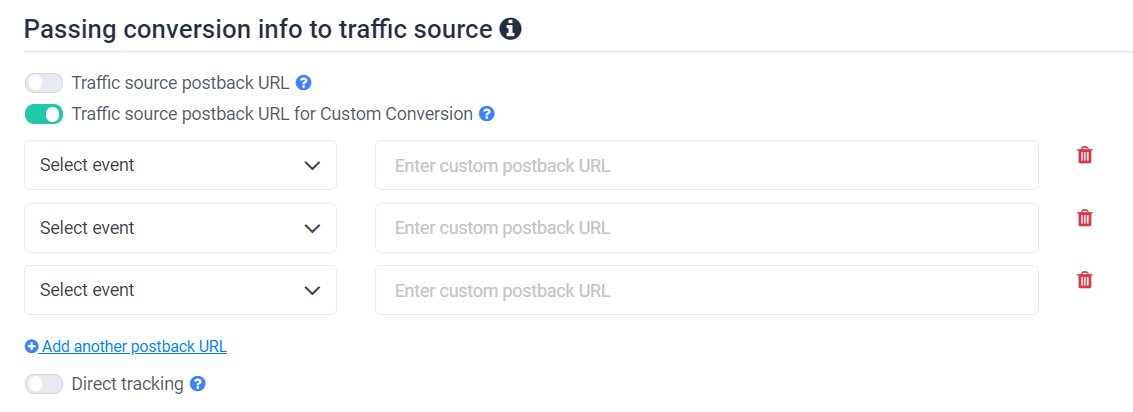
Task: Delete the first custom postback row
Action: (x=1084, y=155)
